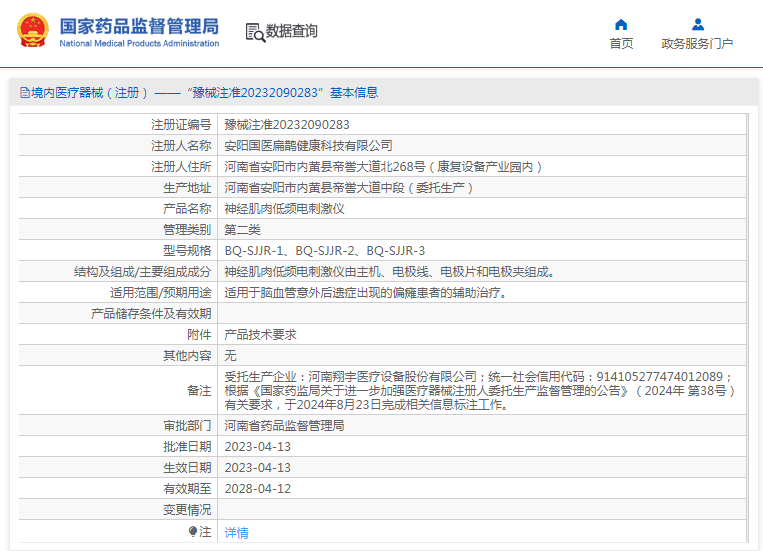Click the 无 value for 其他内容

click(230, 356)
